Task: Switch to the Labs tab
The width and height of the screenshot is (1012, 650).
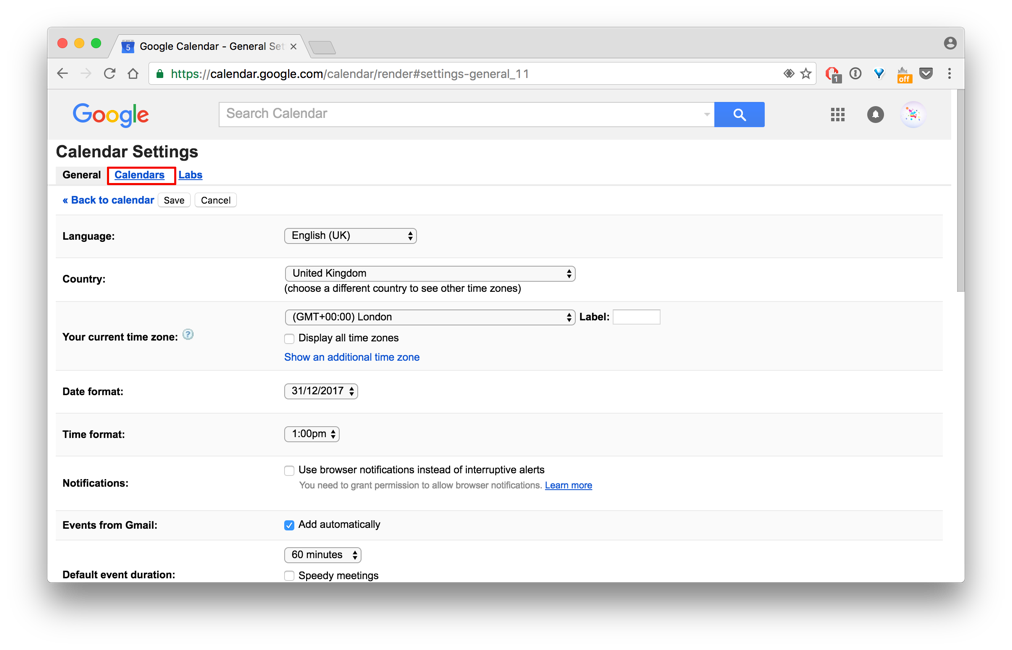Action: (190, 175)
